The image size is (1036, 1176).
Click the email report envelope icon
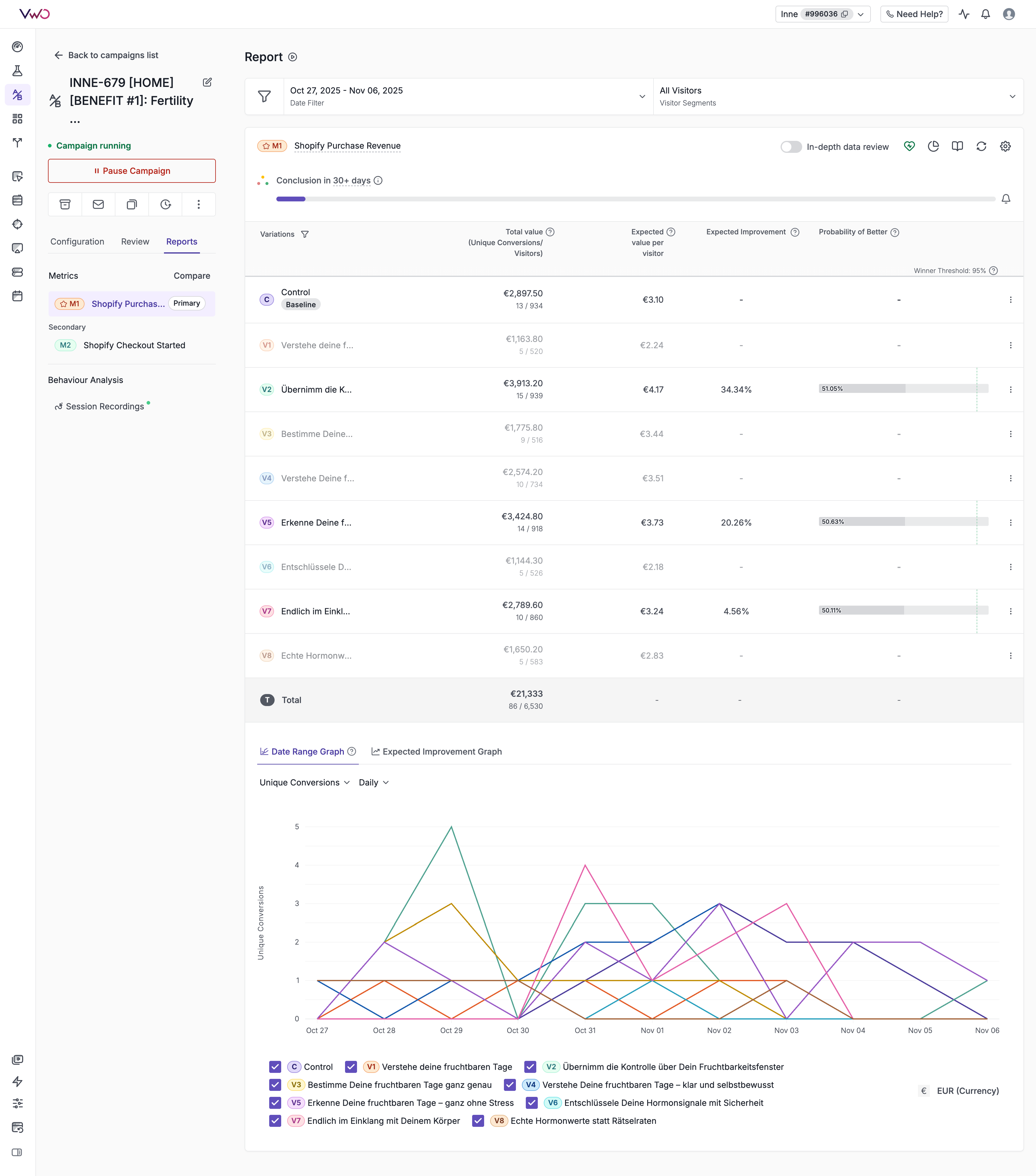pos(98,204)
